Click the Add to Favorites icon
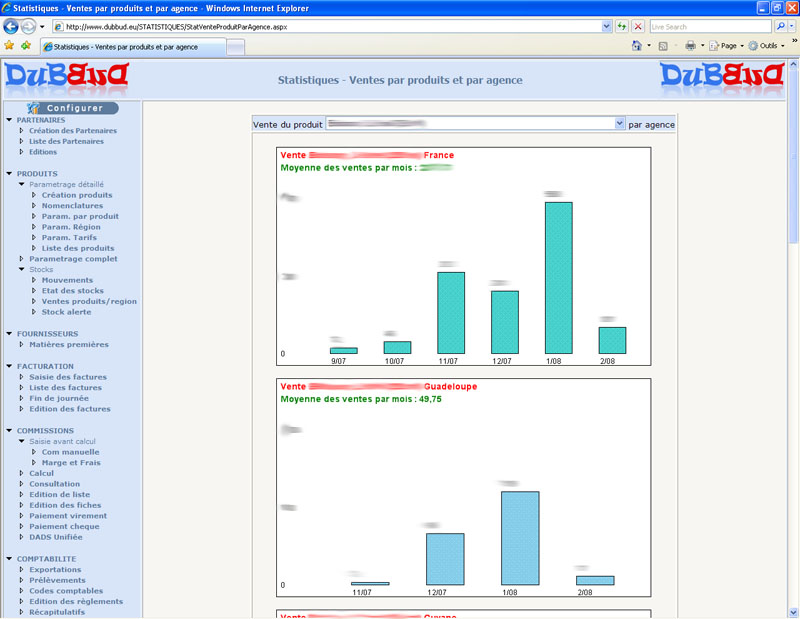Viewport: 800px width, 619px height. pos(25,46)
